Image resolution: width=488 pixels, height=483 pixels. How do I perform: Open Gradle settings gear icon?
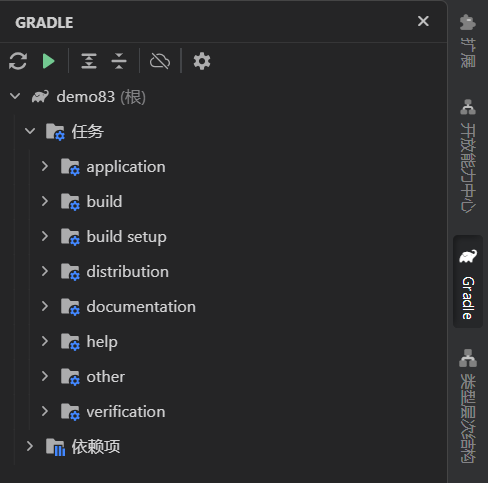click(202, 61)
